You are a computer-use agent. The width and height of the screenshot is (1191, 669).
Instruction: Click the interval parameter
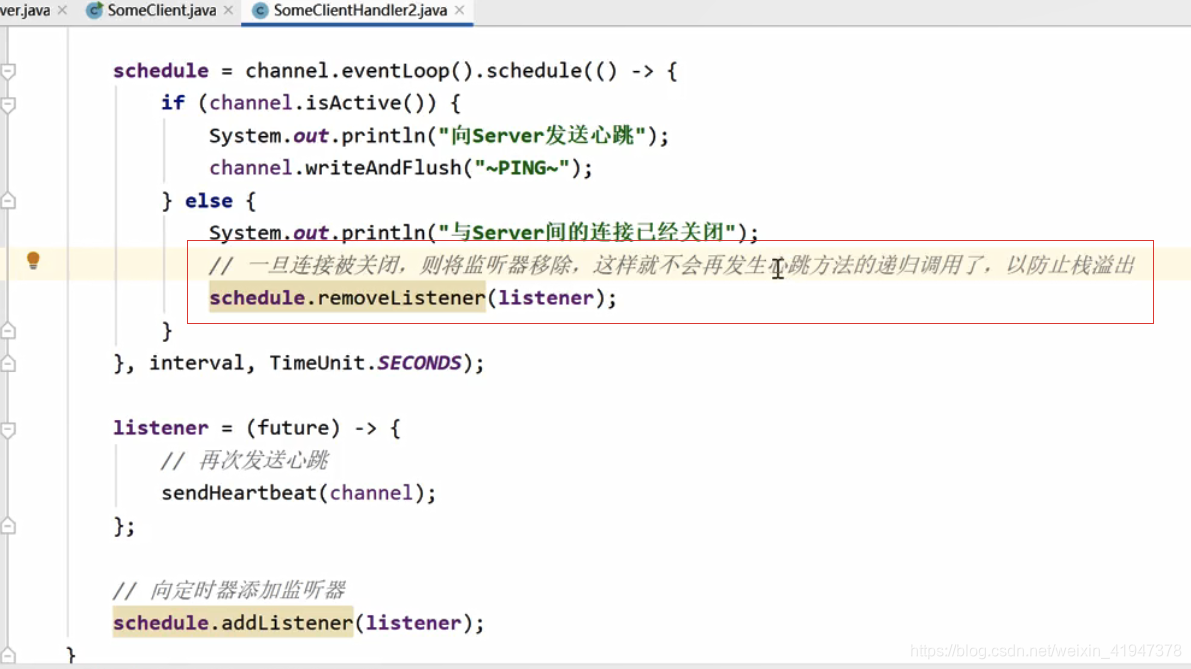point(197,363)
